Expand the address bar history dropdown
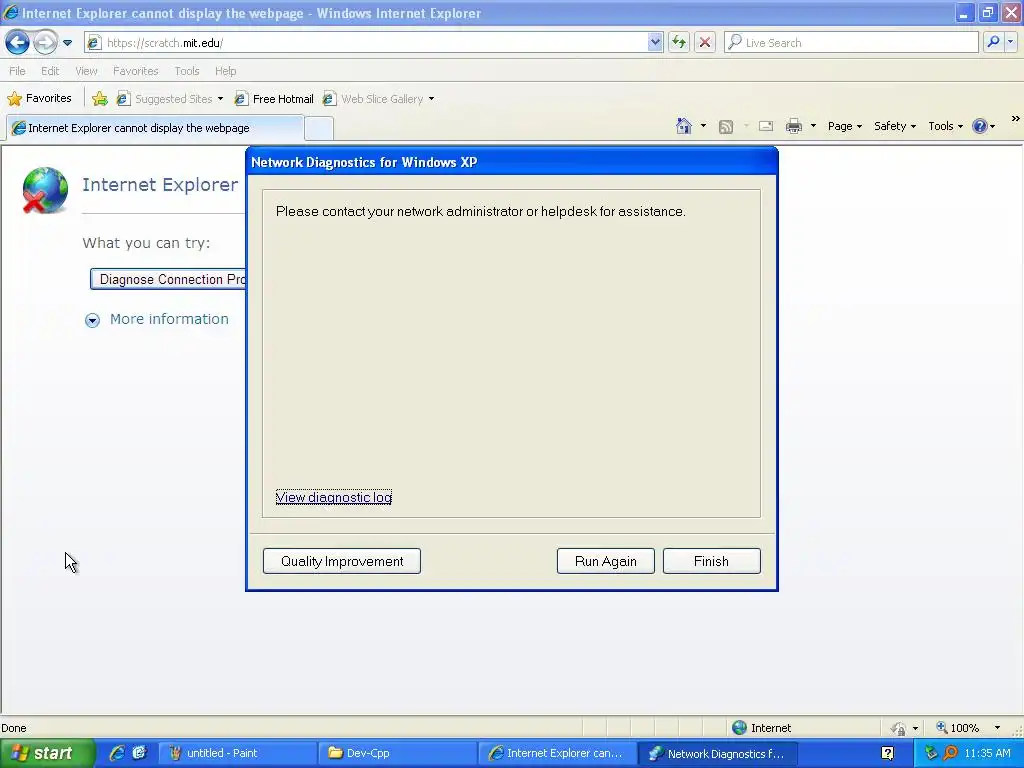1024x768 pixels. [x=655, y=43]
